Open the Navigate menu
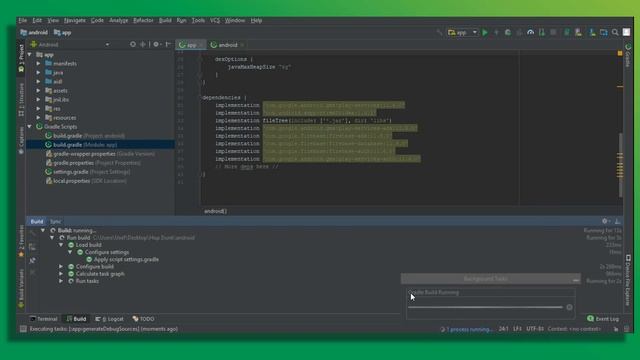This screenshot has height=360, width=640. 75,20
